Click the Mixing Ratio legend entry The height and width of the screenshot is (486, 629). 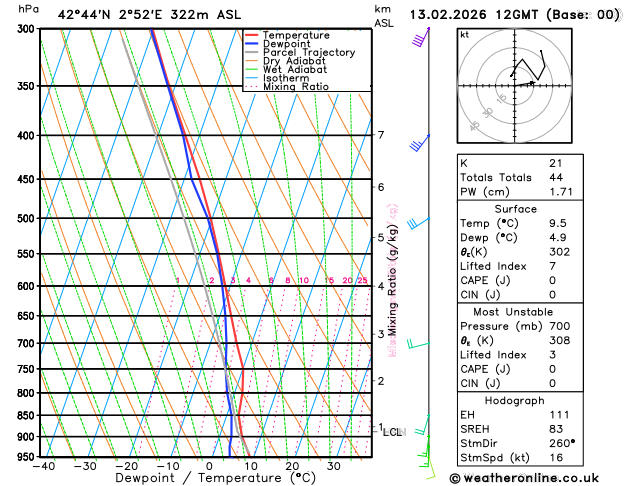(287, 87)
